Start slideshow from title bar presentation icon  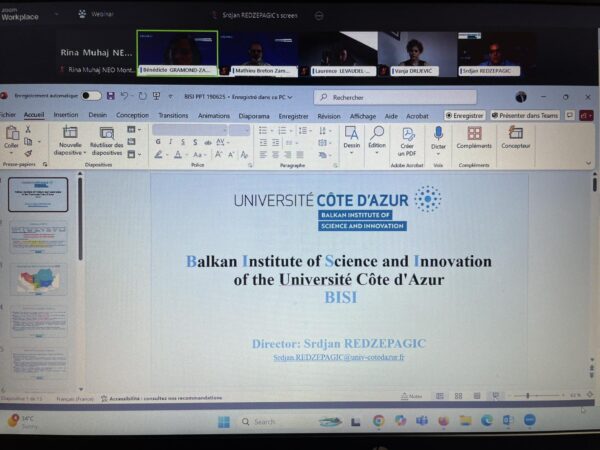pyautogui.click(x=156, y=96)
